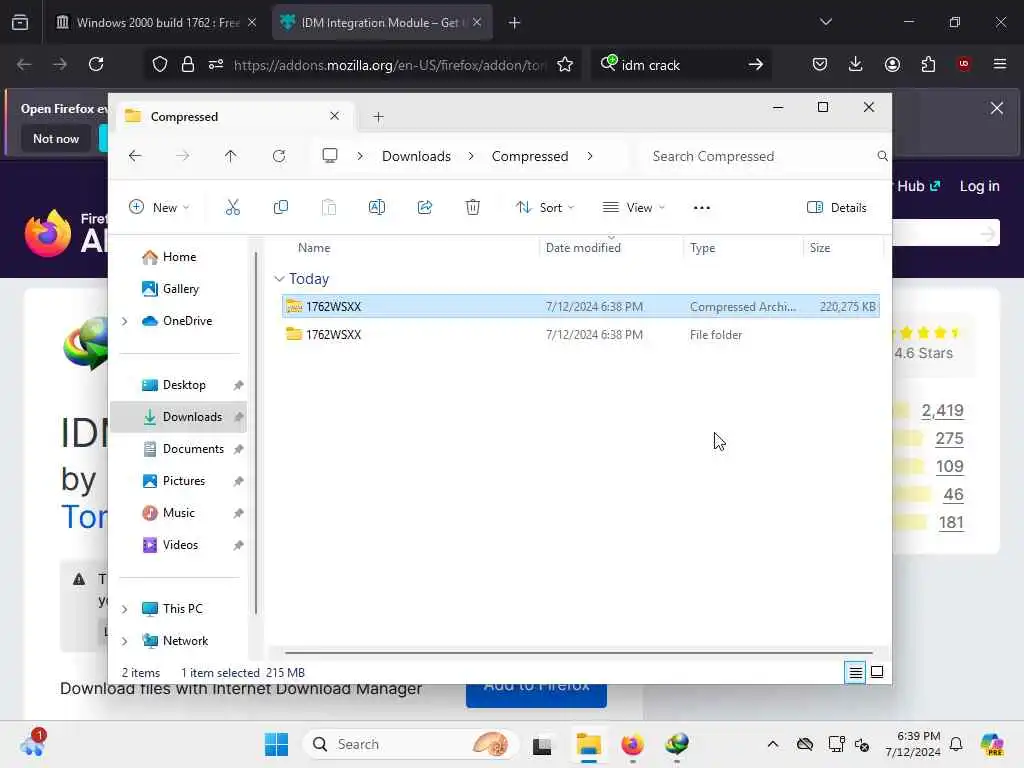
Task: Open Firefox Downloads panel icon
Action: click(856, 64)
